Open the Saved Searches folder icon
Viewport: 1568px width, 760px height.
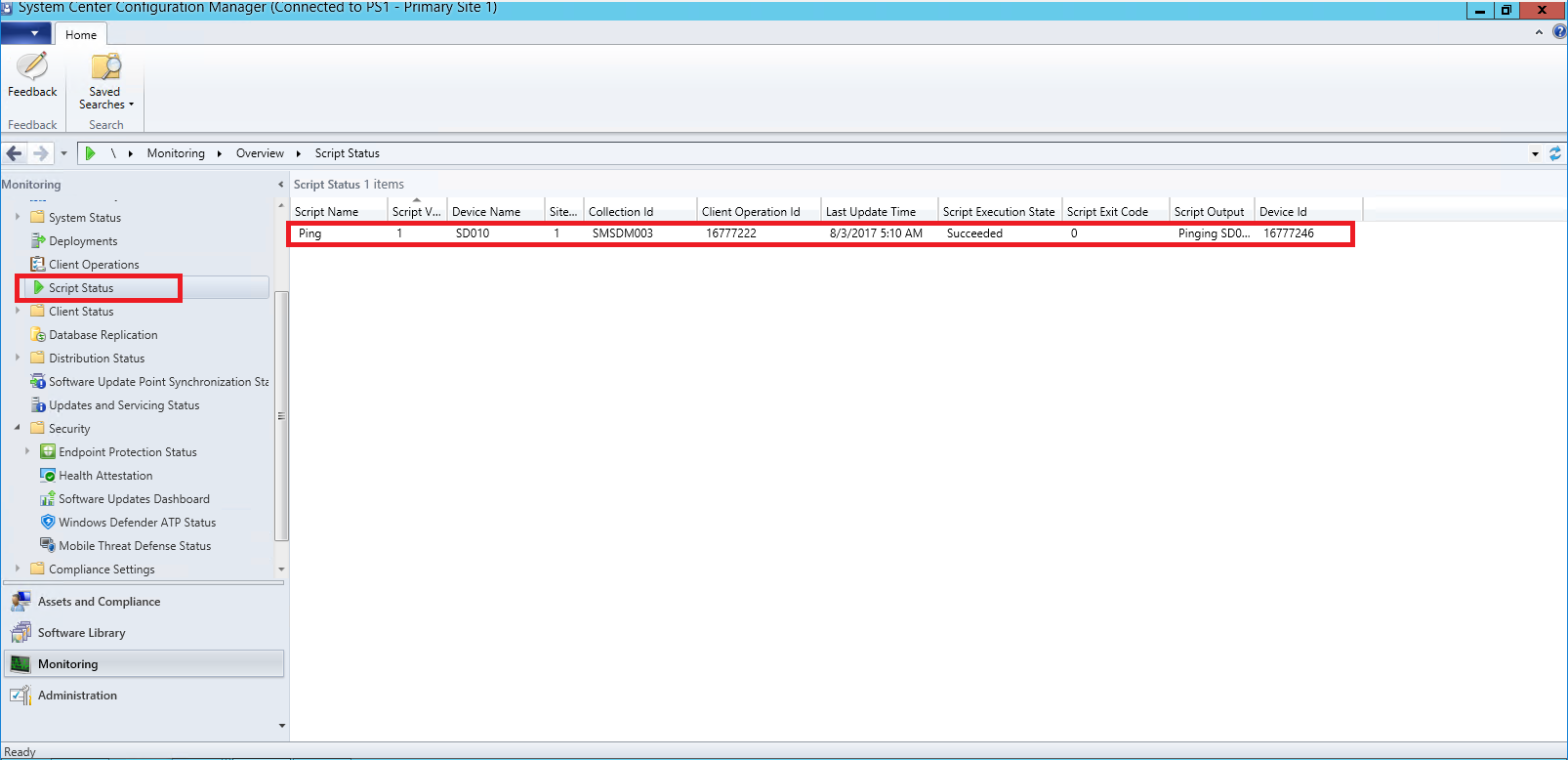(x=105, y=66)
